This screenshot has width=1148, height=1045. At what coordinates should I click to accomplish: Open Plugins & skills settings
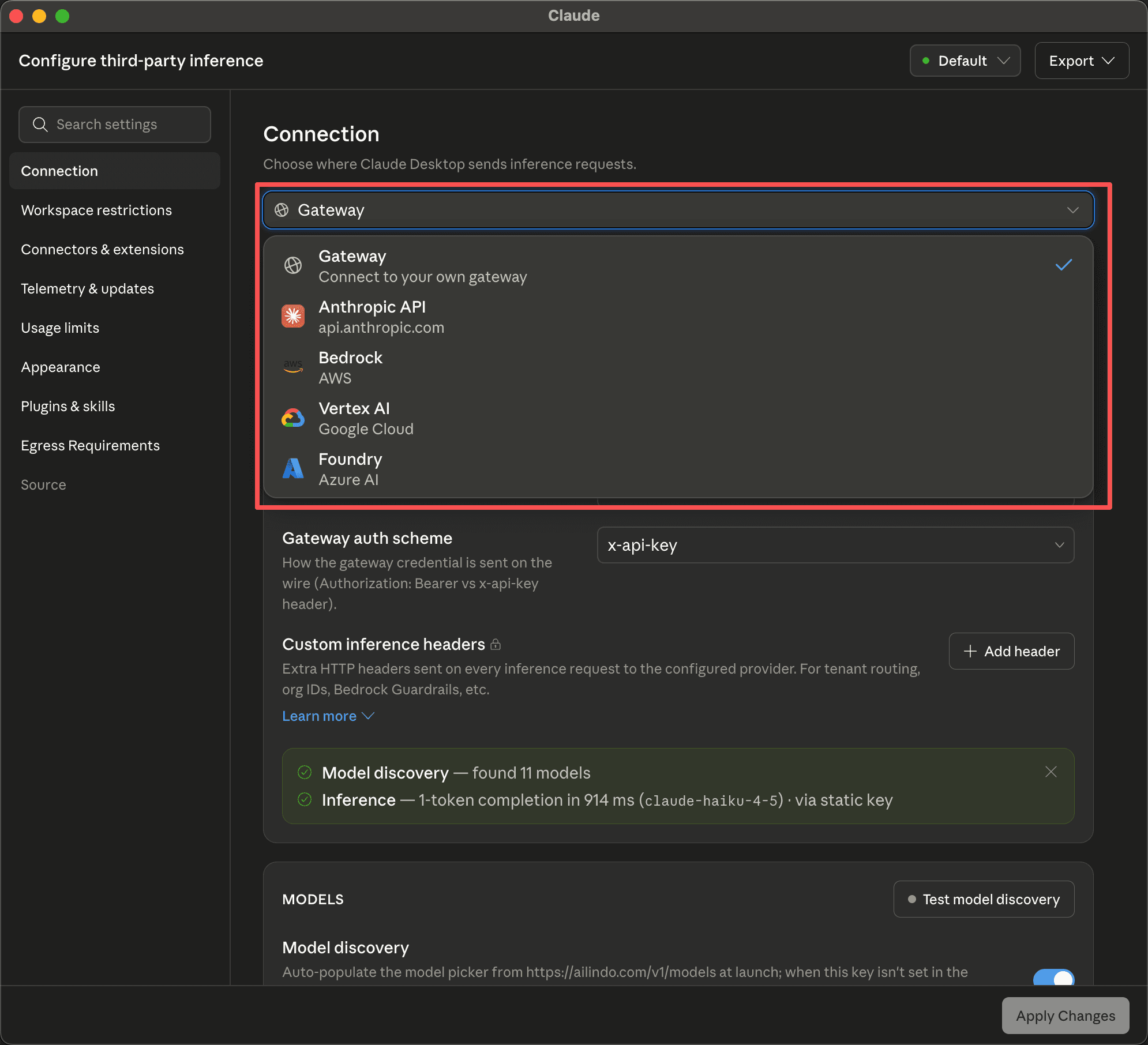click(x=115, y=406)
